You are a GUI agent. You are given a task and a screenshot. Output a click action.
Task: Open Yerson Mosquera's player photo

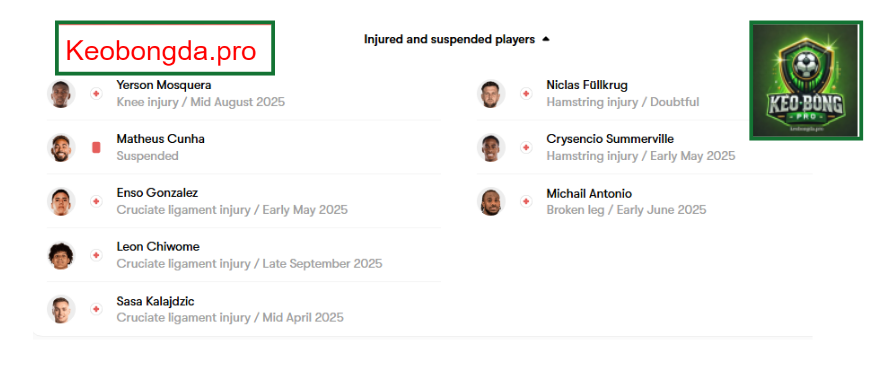click(61, 94)
